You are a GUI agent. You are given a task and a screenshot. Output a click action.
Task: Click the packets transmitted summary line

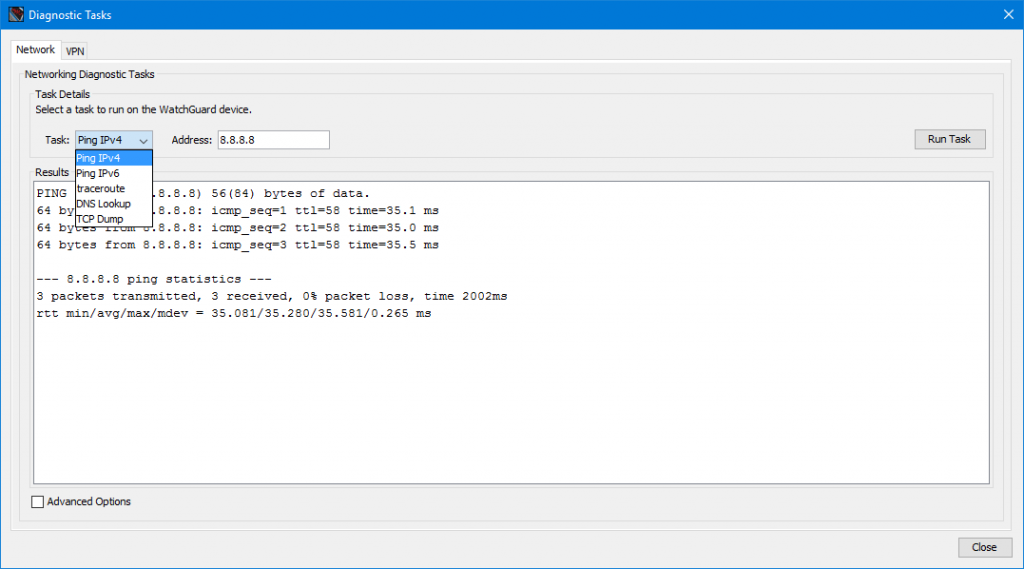click(272, 297)
